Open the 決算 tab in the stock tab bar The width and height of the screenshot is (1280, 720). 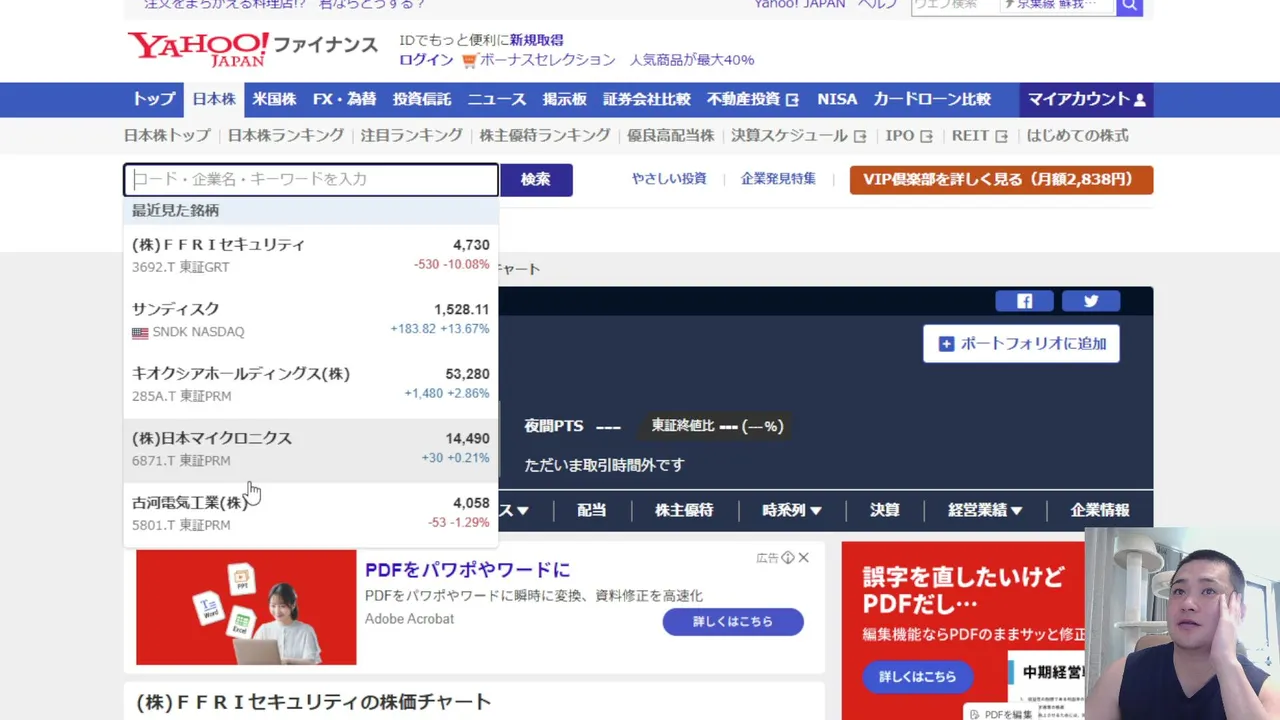[884, 510]
